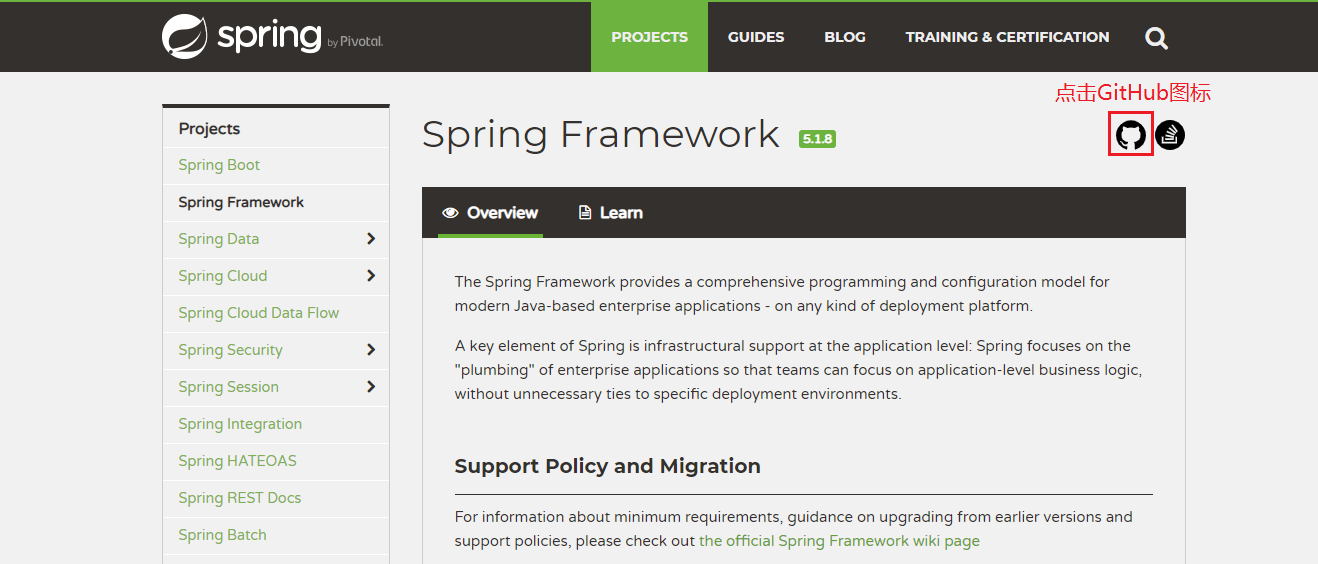The width and height of the screenshot is (1318, 564).
Task: Open the Spring Boot project link
Action: (219, 165)
